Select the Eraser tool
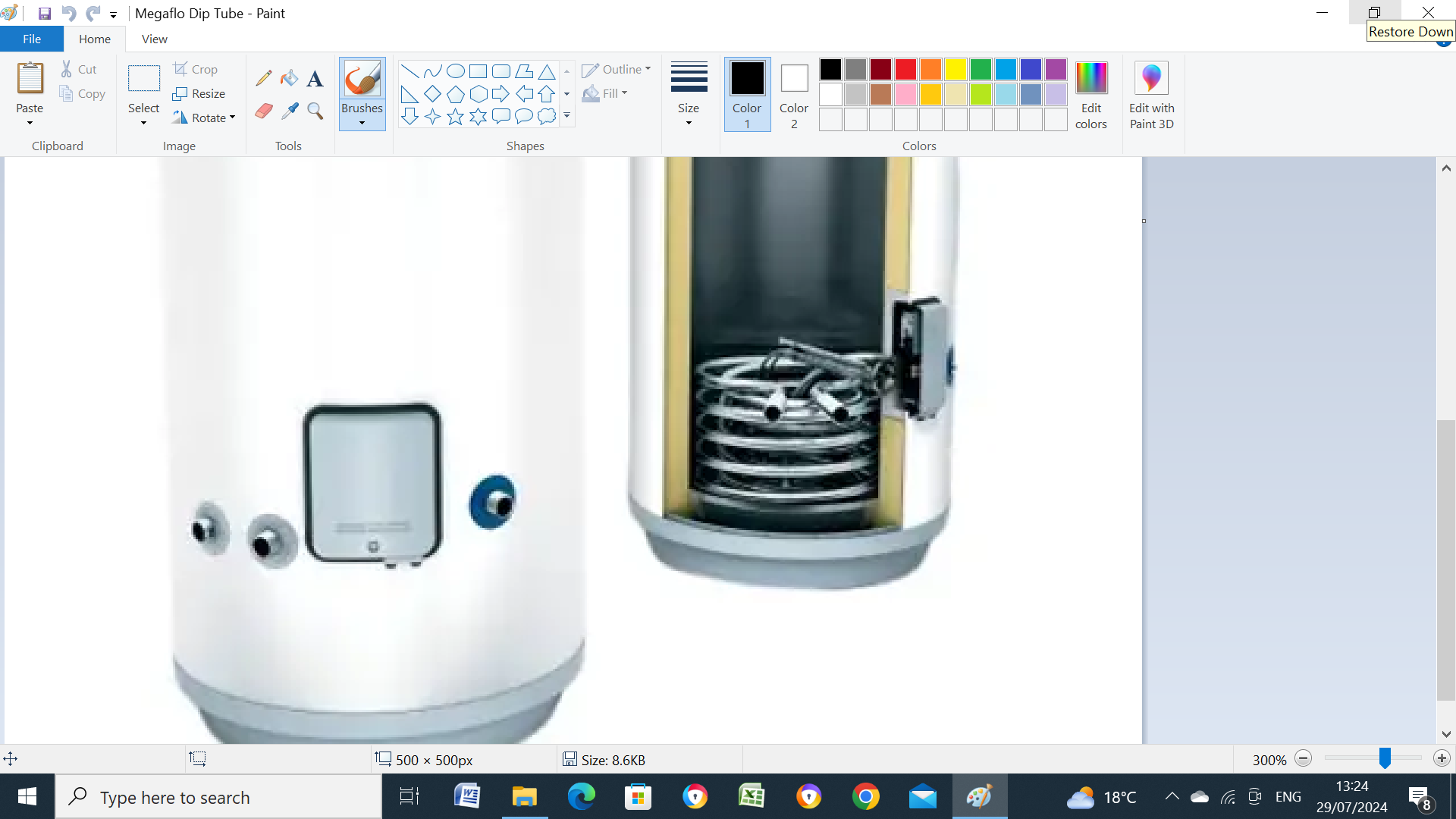The width and height of the screenshot is (1456, 819). [x=264, y=111]
